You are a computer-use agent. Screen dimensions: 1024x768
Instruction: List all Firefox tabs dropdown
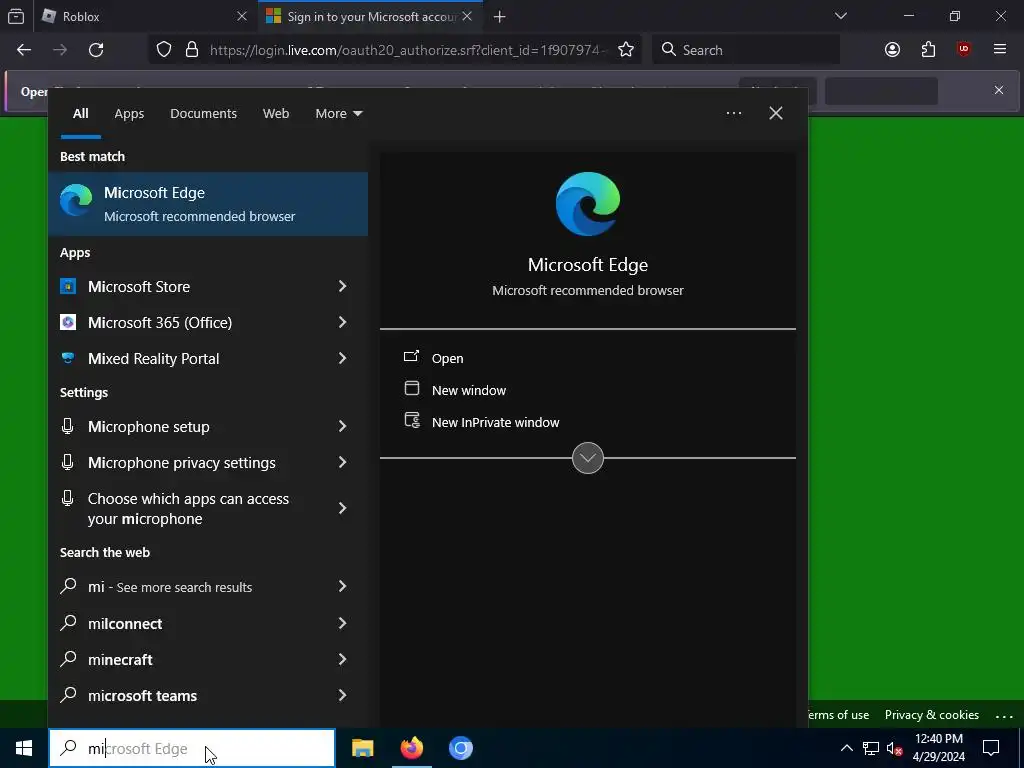pos(840,16)
